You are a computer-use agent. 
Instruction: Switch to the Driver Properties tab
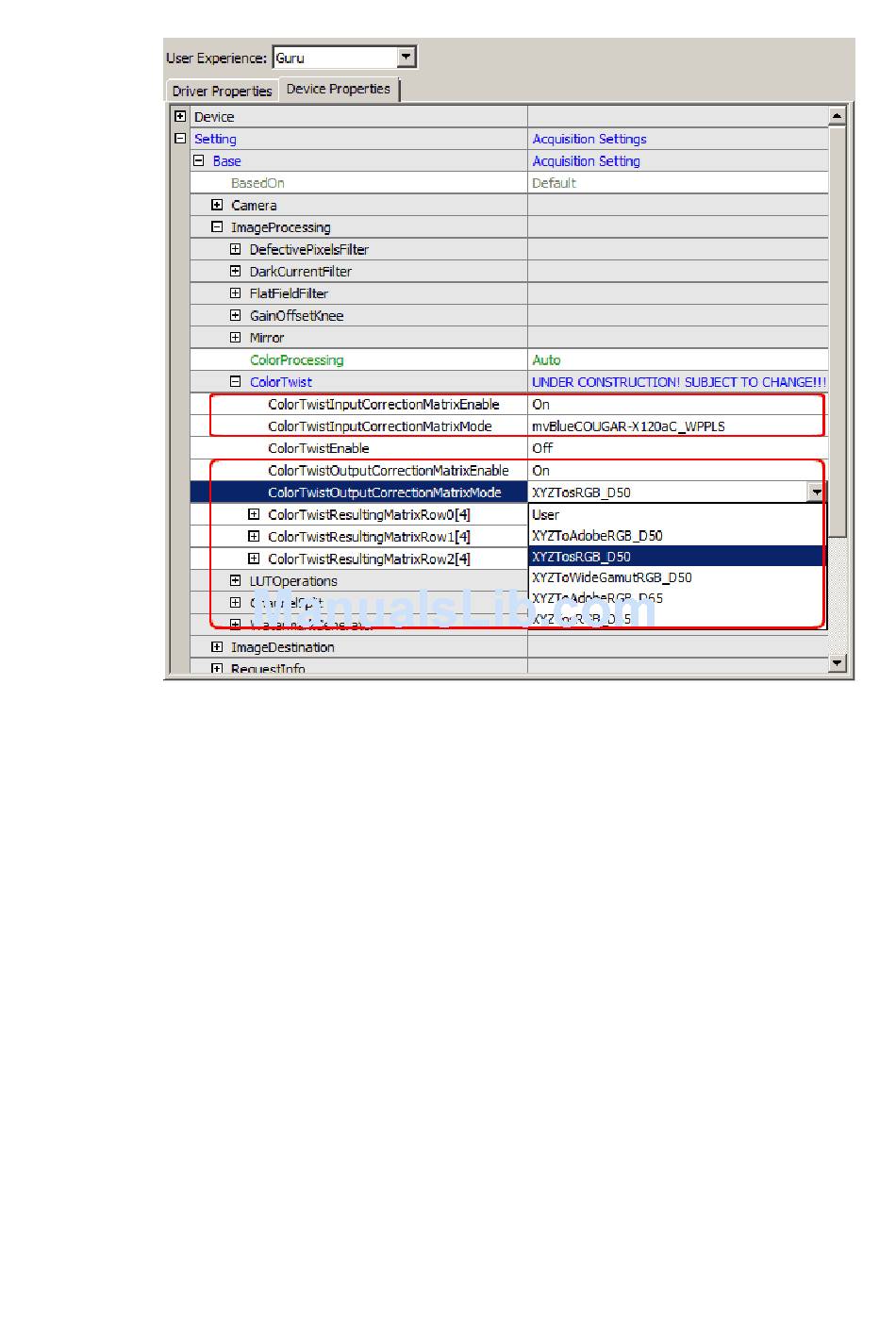(222, 91)
